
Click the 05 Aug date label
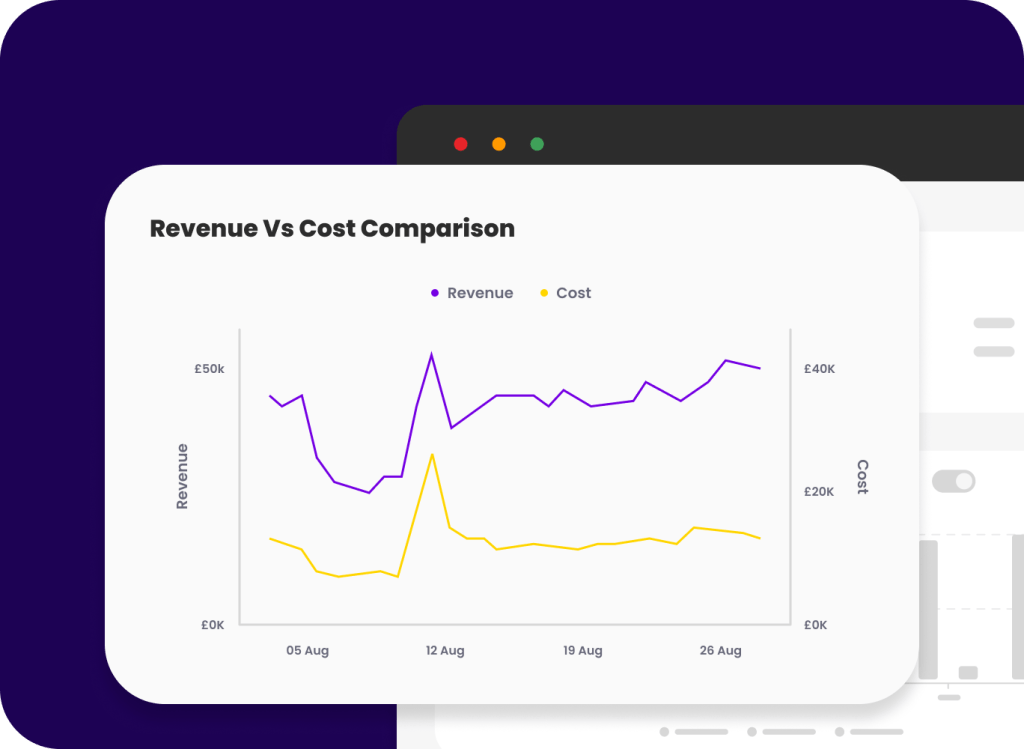[307, 651]
